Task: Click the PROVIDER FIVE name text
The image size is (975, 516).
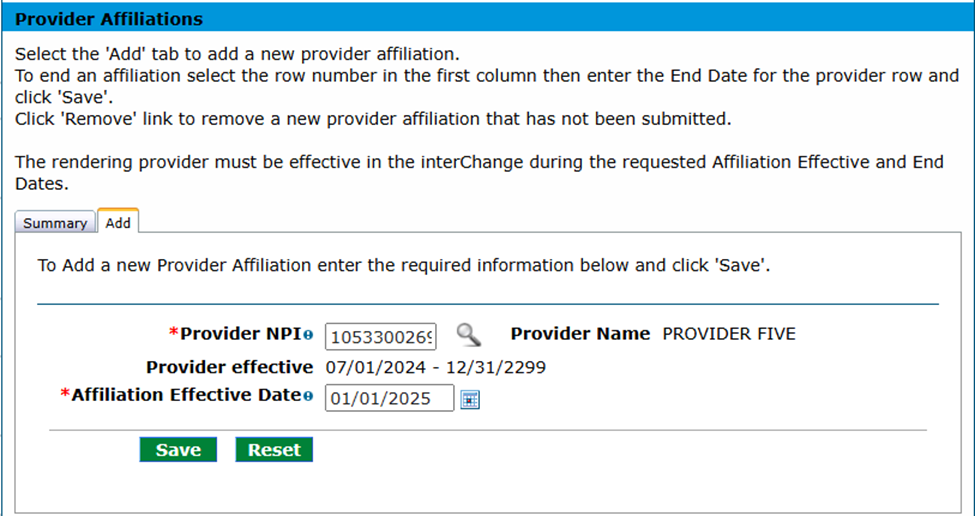Action: tap(729, 334)
